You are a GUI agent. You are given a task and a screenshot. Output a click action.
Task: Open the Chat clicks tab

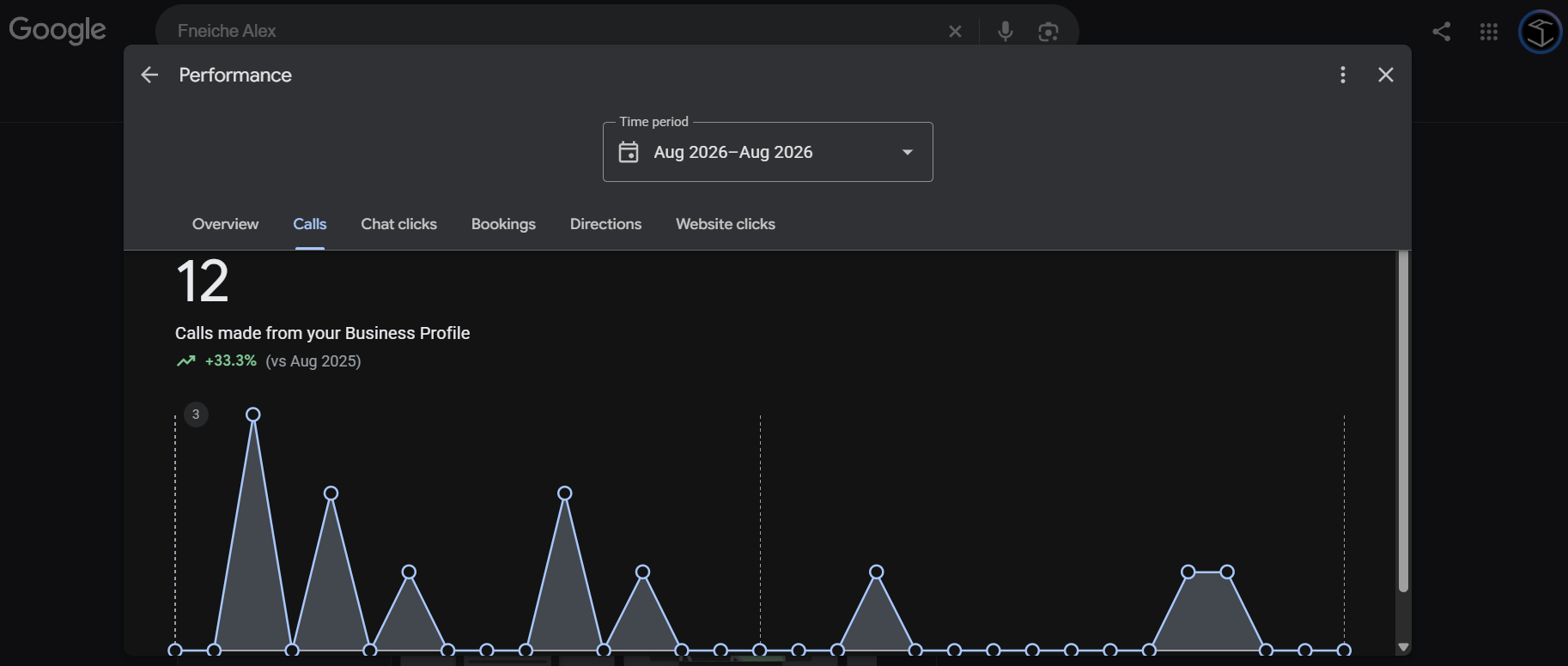[399, 224]
